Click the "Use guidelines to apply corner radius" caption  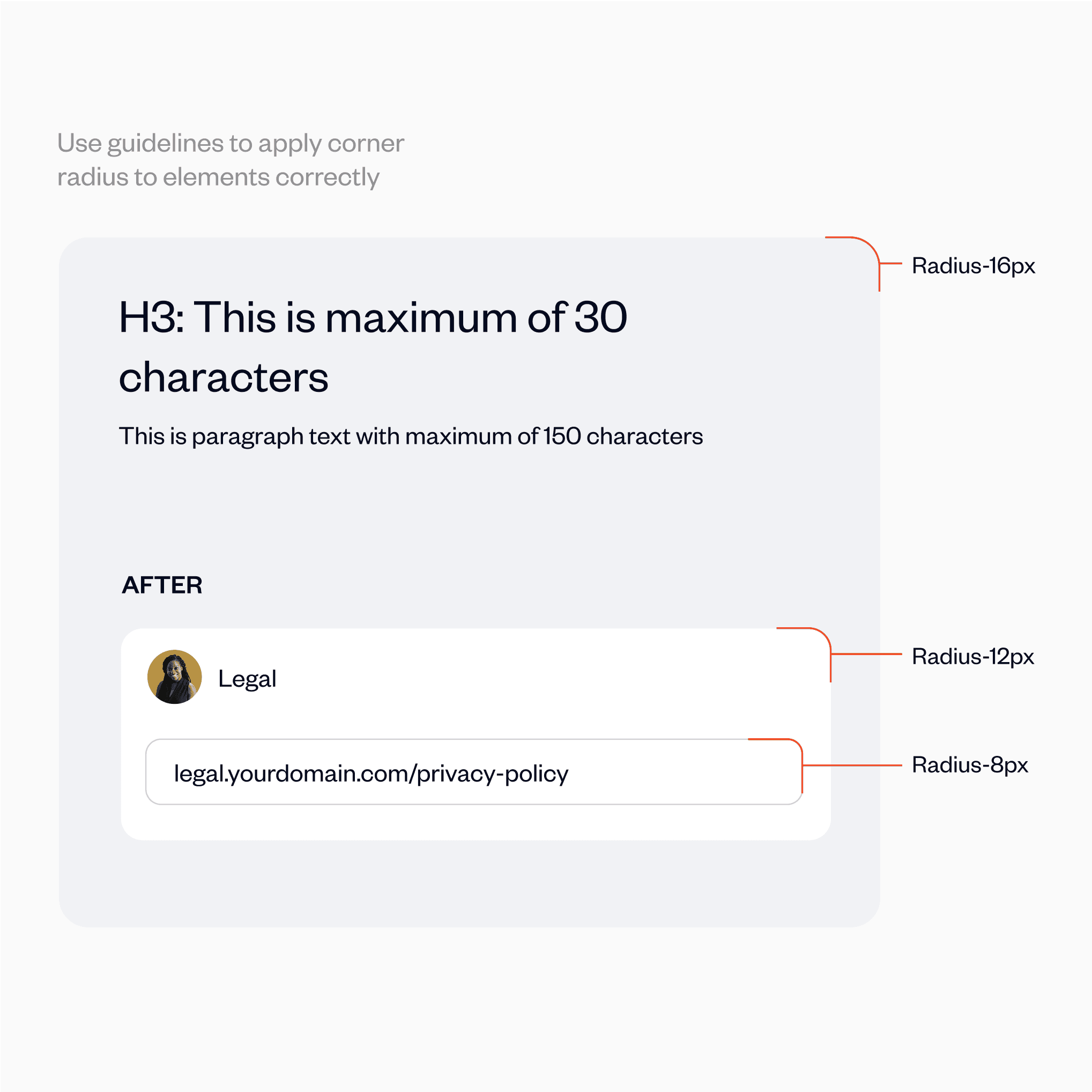(x=231, y=160)
